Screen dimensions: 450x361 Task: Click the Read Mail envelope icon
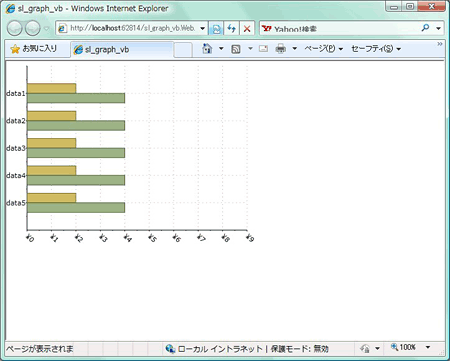[x=263, y=49]
